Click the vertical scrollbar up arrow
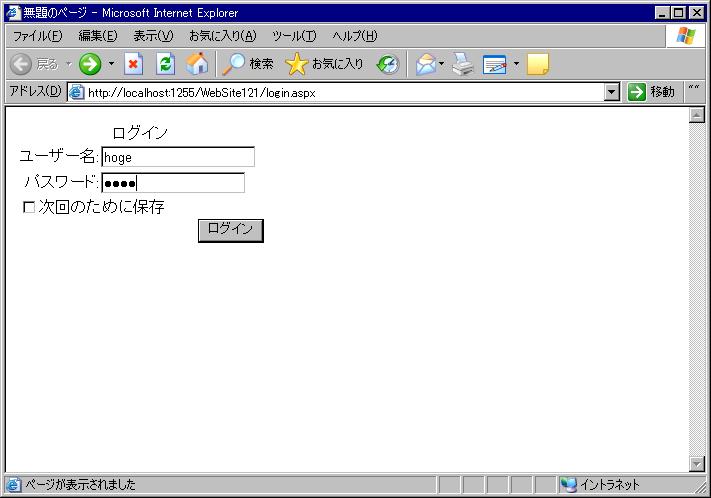Screen dimensions: 711x498 click(x=696, y=115)
